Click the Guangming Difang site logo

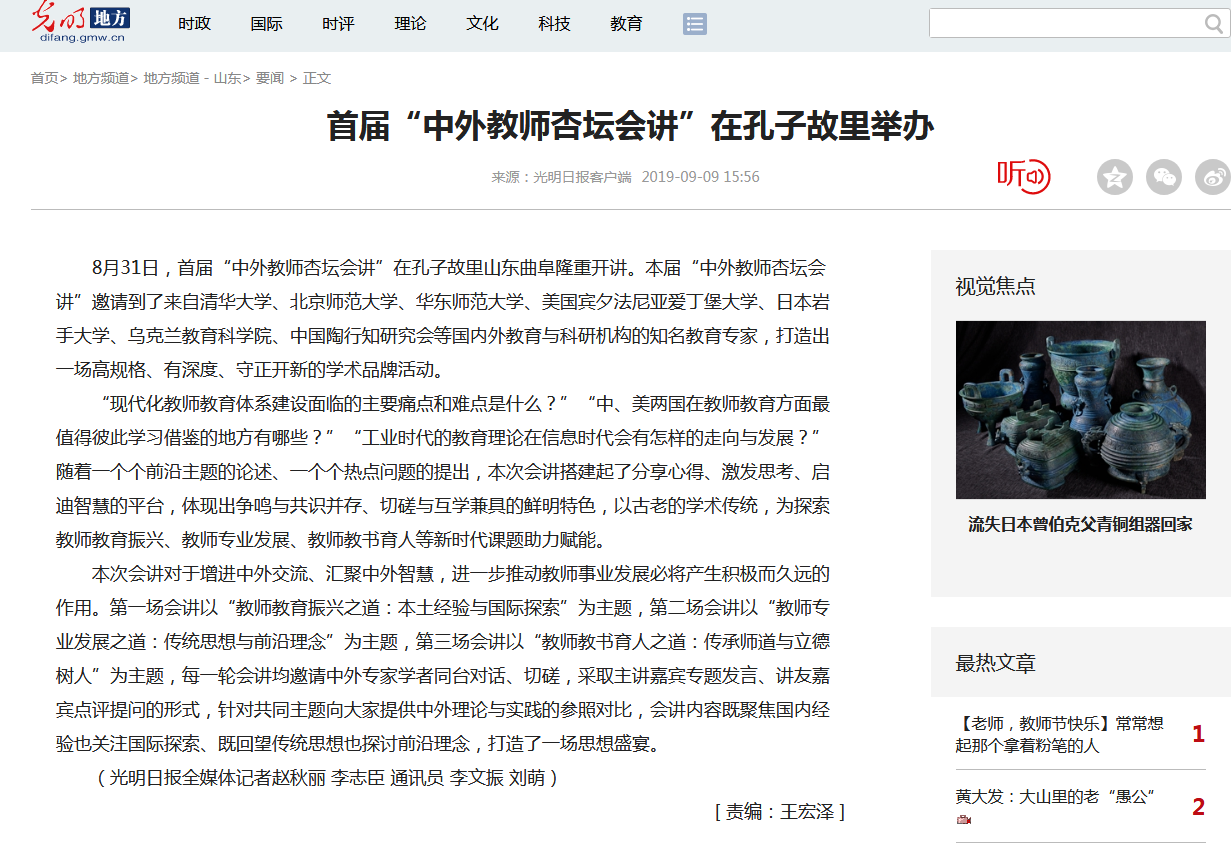pos(82,22)
